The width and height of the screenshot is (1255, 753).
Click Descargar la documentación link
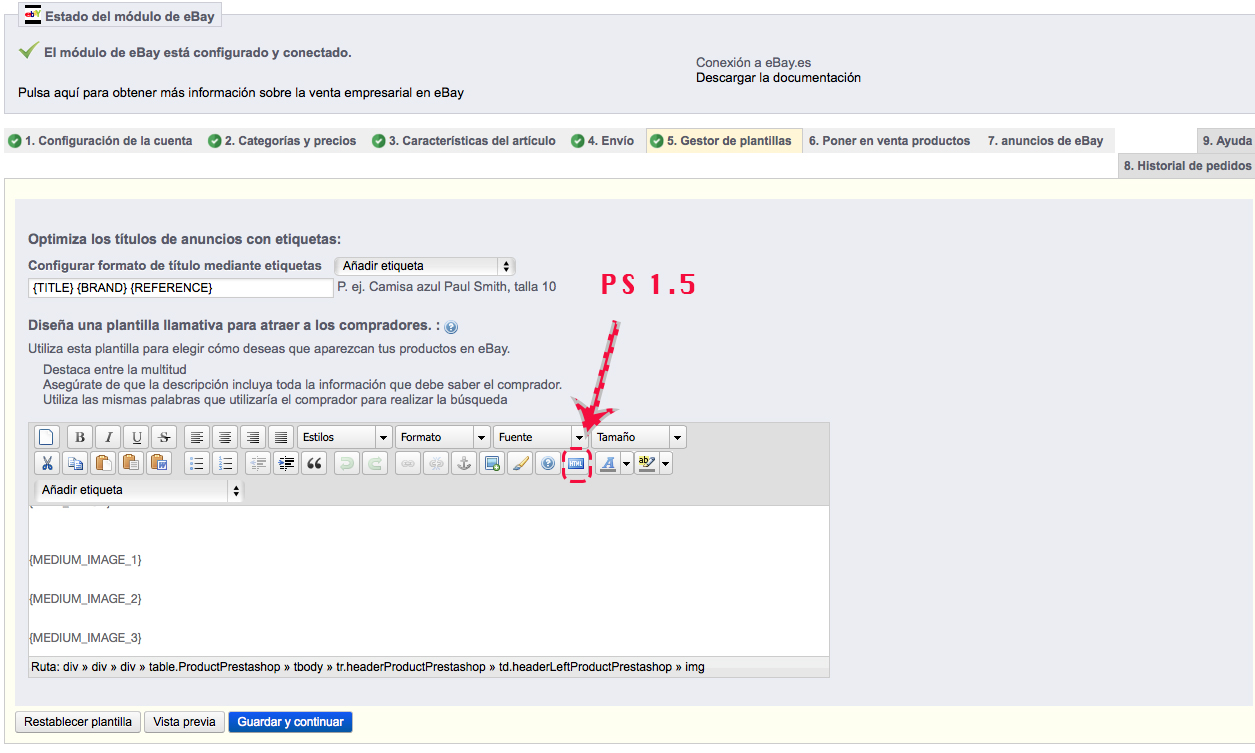tap(778, 78)
